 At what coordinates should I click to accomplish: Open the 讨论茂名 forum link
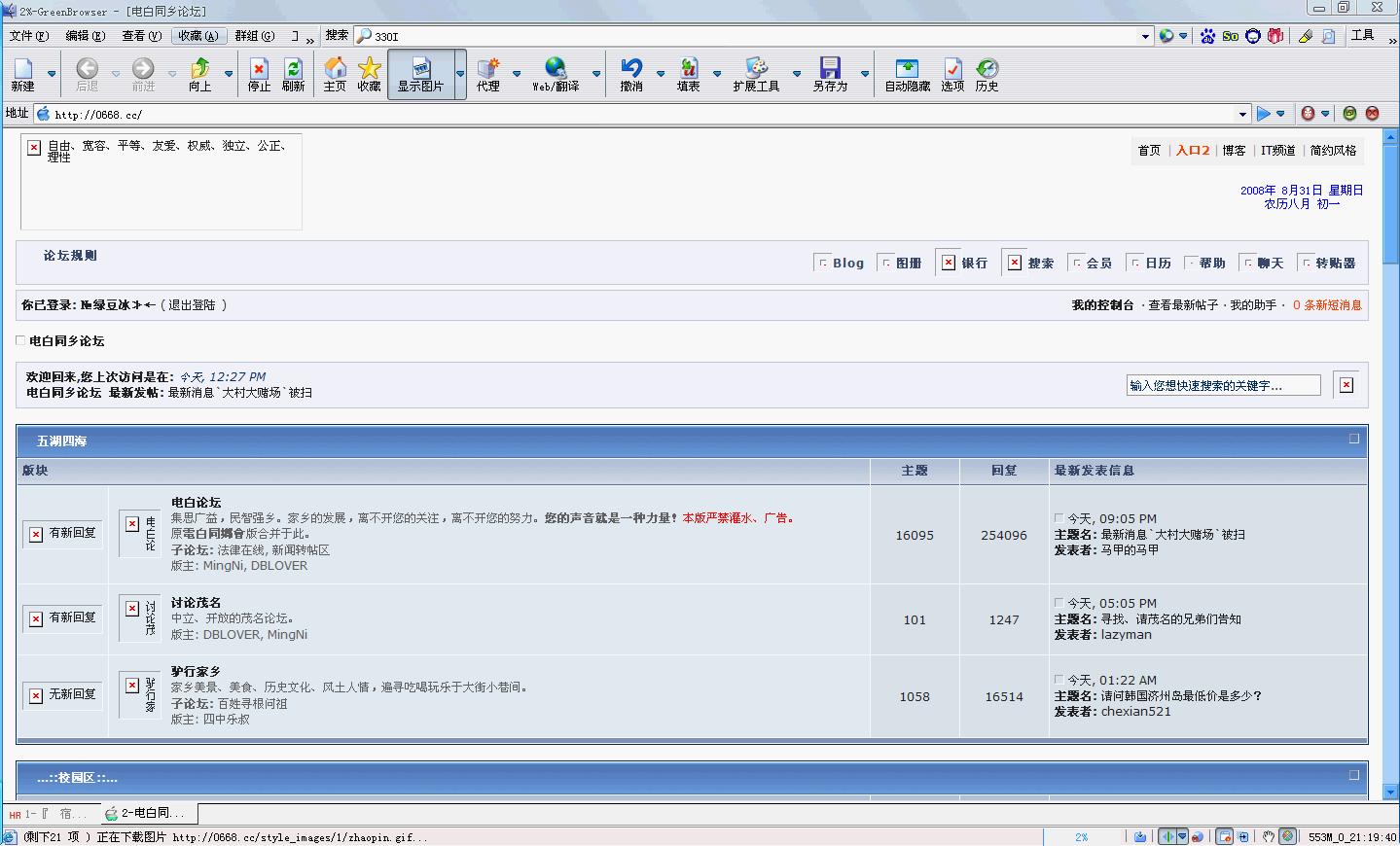tap(196, 603)
